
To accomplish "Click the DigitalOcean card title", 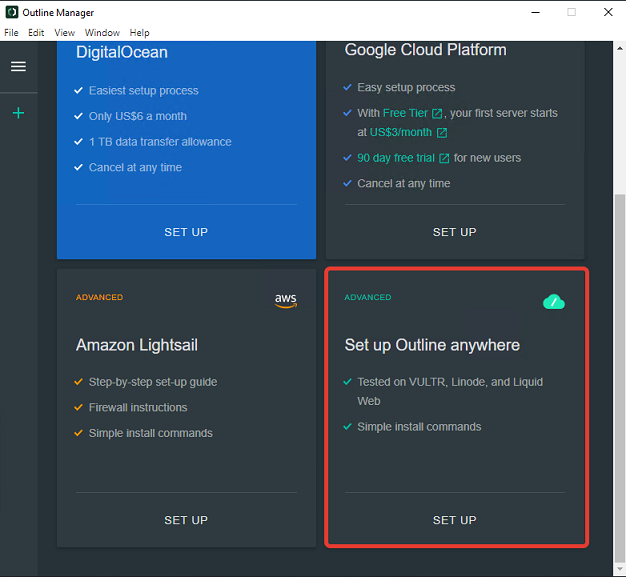I will (122, 52).
